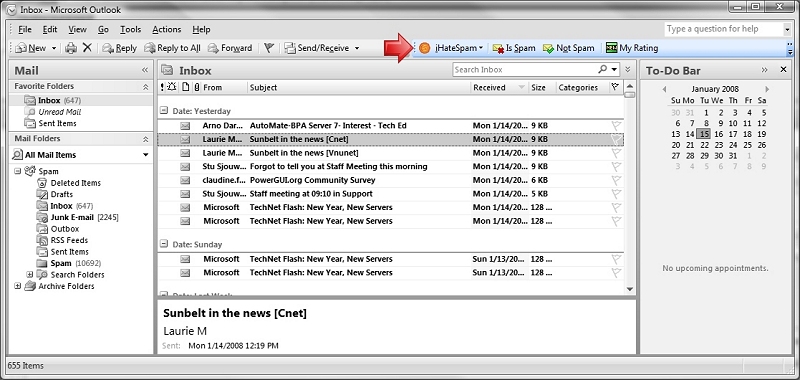Minimize the To-Do Bar chevron

[764, 70]
